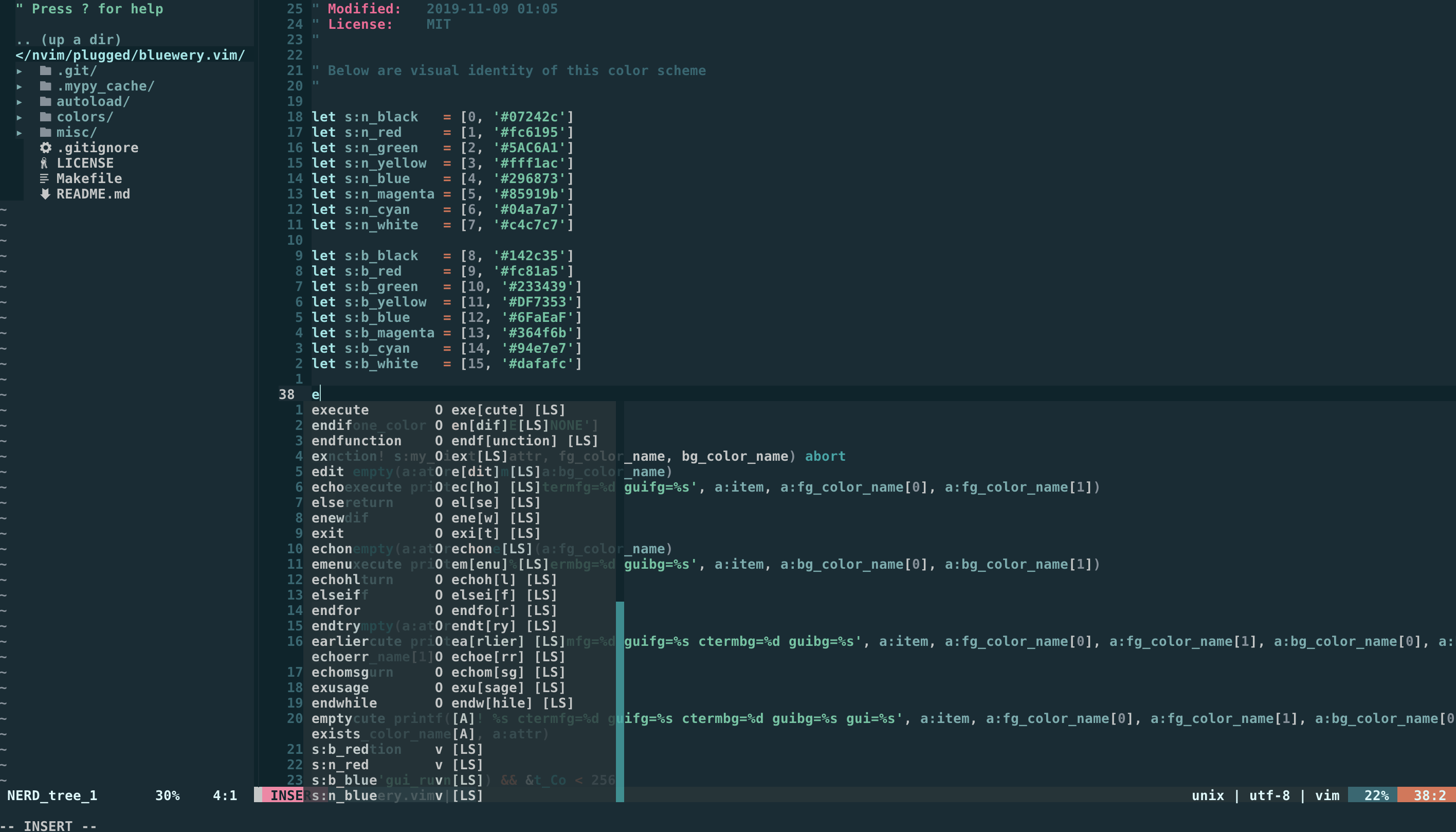Click the LICENSE file ribbon icon
This screenshot has width=1456, height=832.
point(44,163)
